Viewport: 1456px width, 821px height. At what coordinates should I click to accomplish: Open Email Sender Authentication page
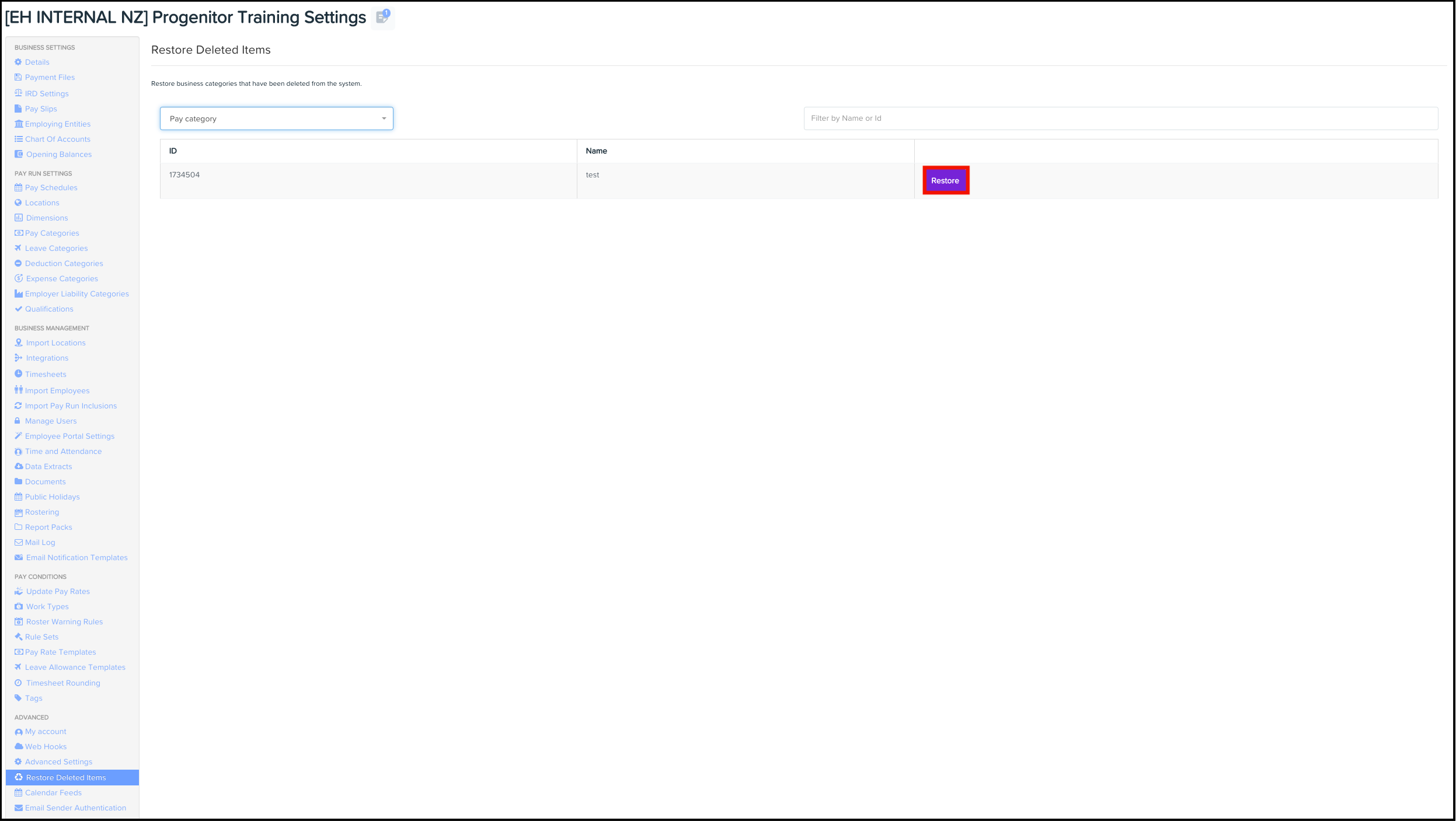[75, 808]
